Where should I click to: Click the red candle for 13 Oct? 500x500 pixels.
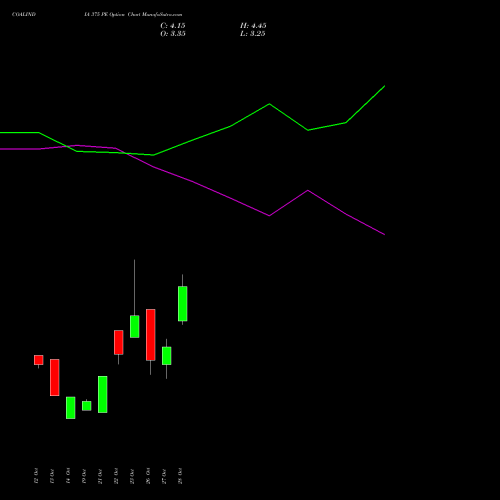click(55, 377)
